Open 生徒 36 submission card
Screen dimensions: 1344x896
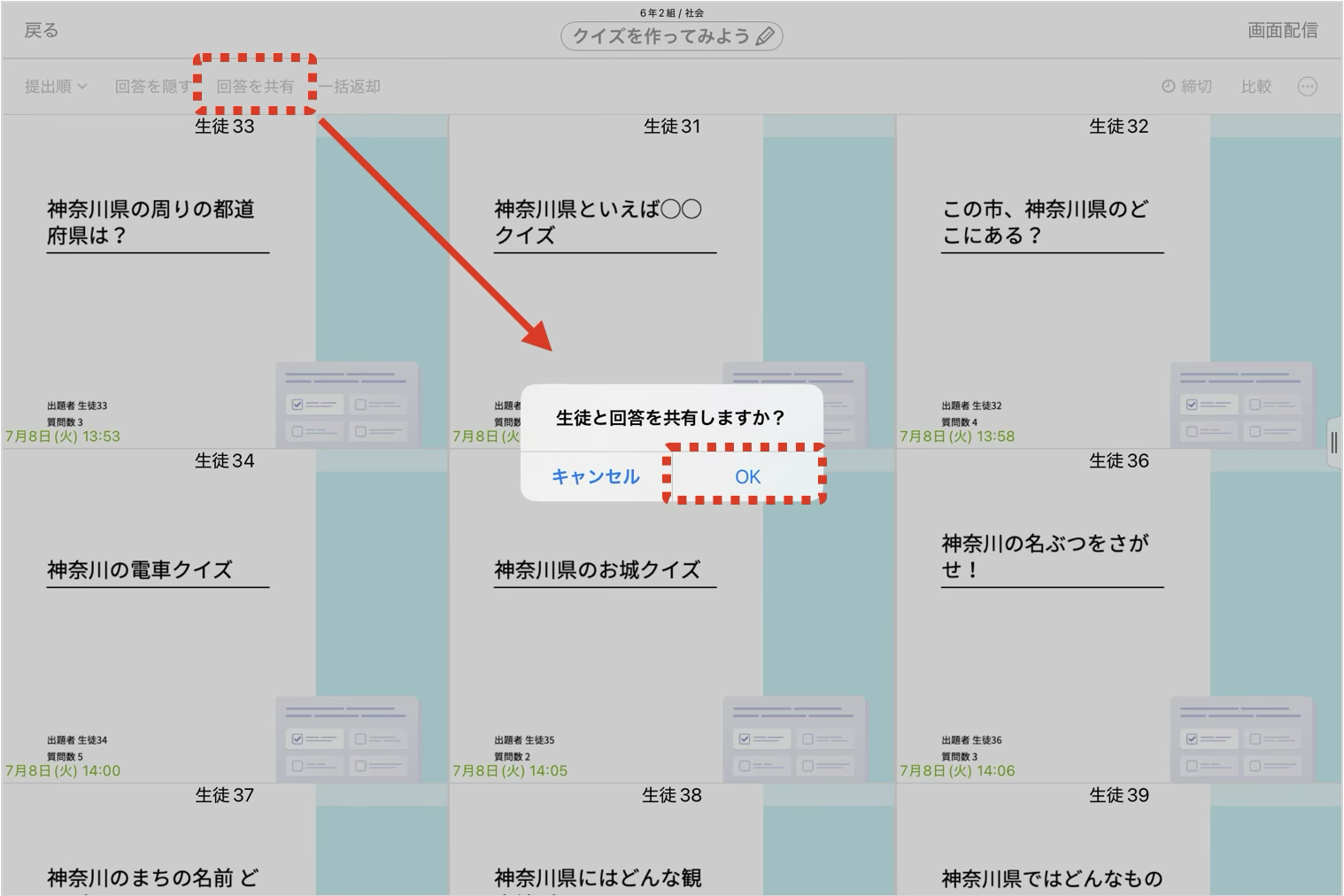pos(1119,615)
